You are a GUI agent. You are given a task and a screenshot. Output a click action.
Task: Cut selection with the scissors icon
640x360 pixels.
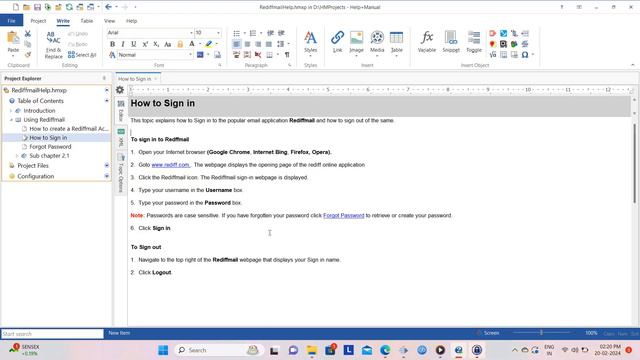(28, 33)
